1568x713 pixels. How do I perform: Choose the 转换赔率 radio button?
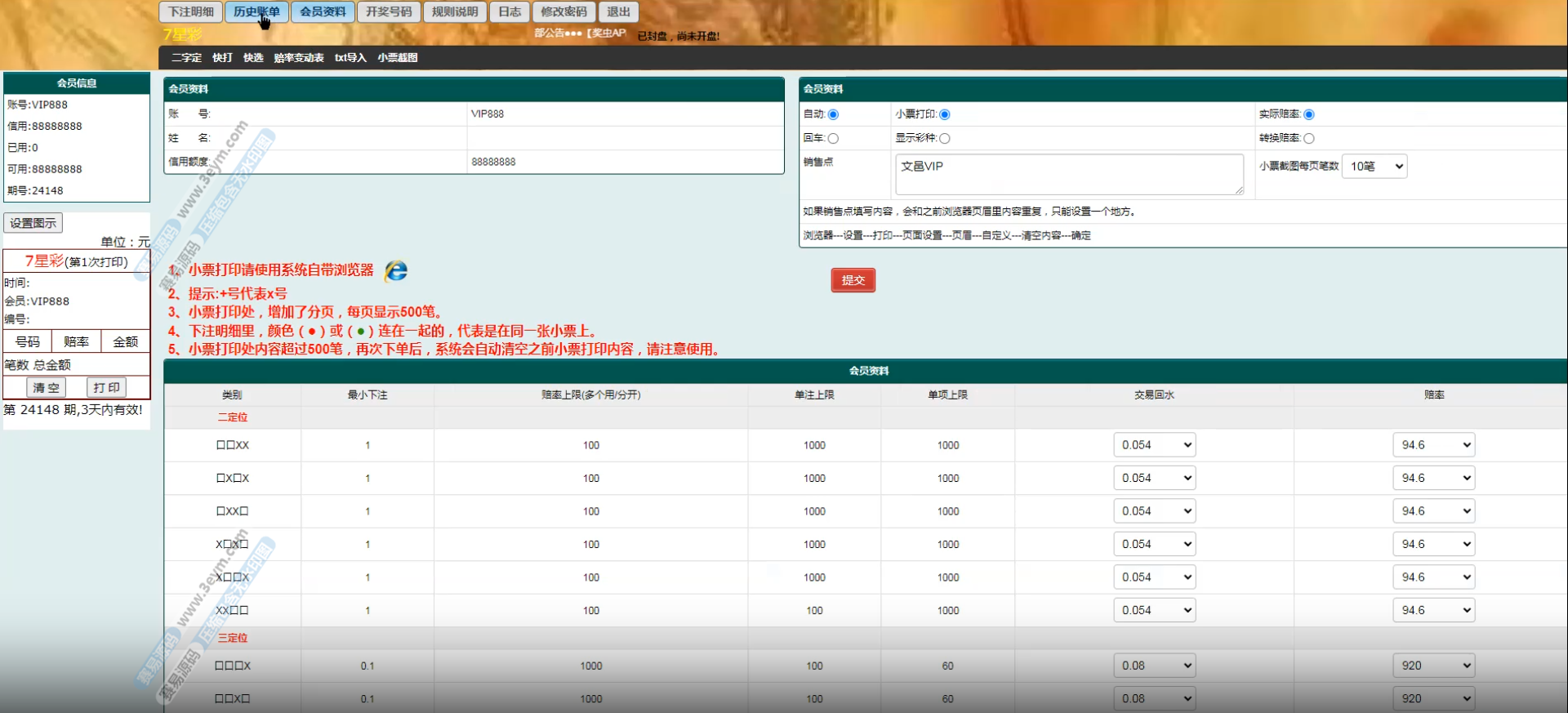pyautogui.click(x=1309, y=139)
